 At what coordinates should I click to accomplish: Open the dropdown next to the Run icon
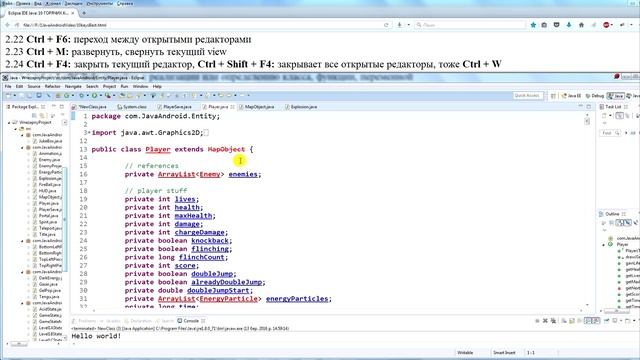(x=100, y=96)
